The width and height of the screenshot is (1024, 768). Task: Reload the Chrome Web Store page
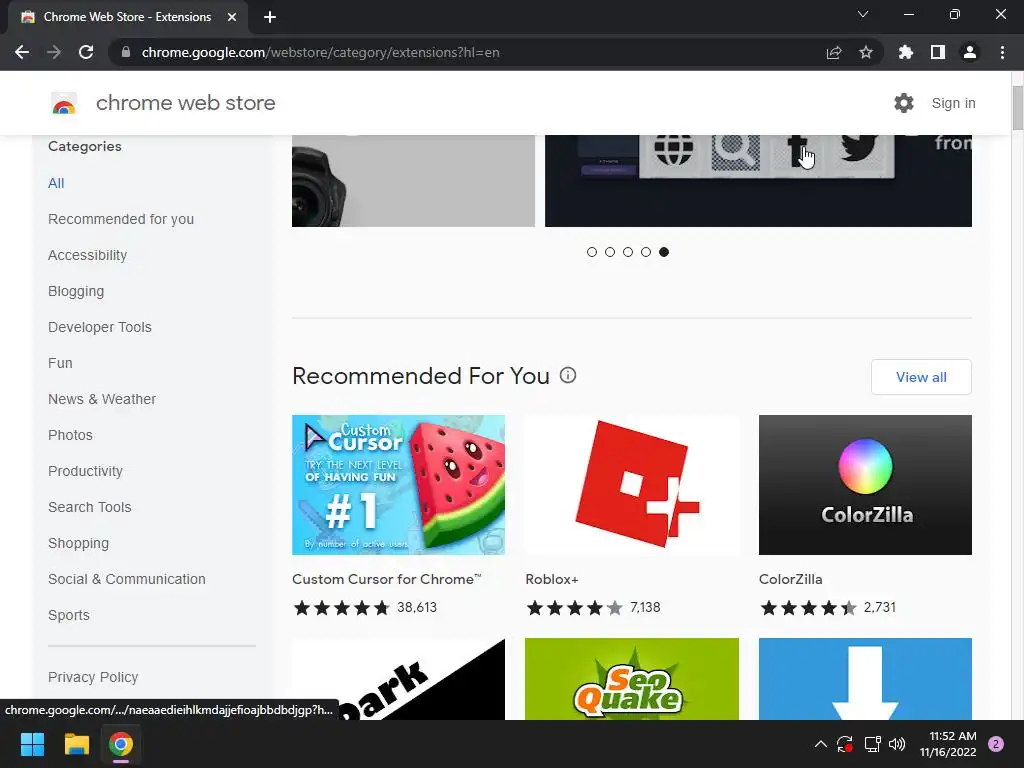tap(86, 52)
